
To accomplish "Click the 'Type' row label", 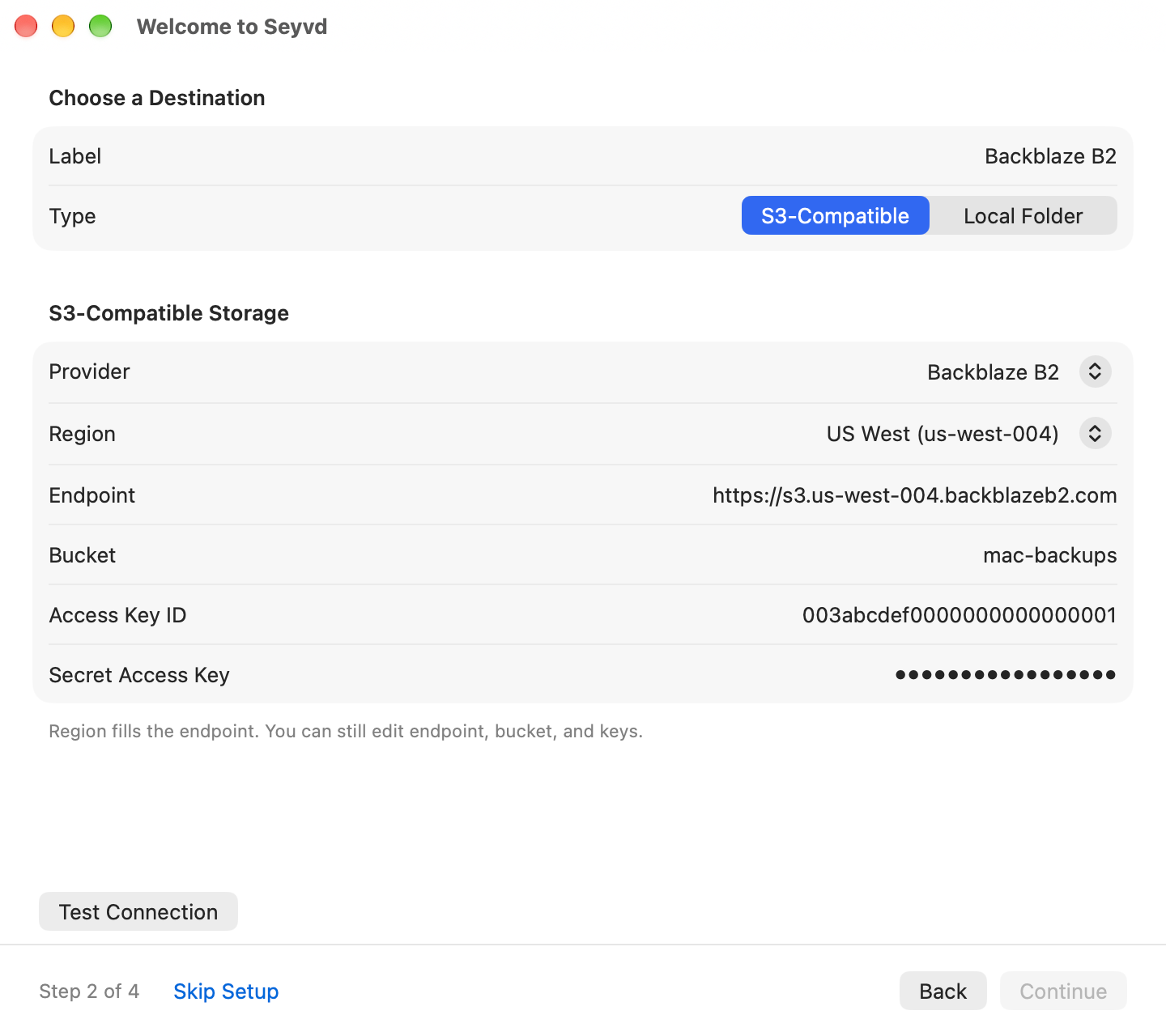I will (x=72, y=216).
